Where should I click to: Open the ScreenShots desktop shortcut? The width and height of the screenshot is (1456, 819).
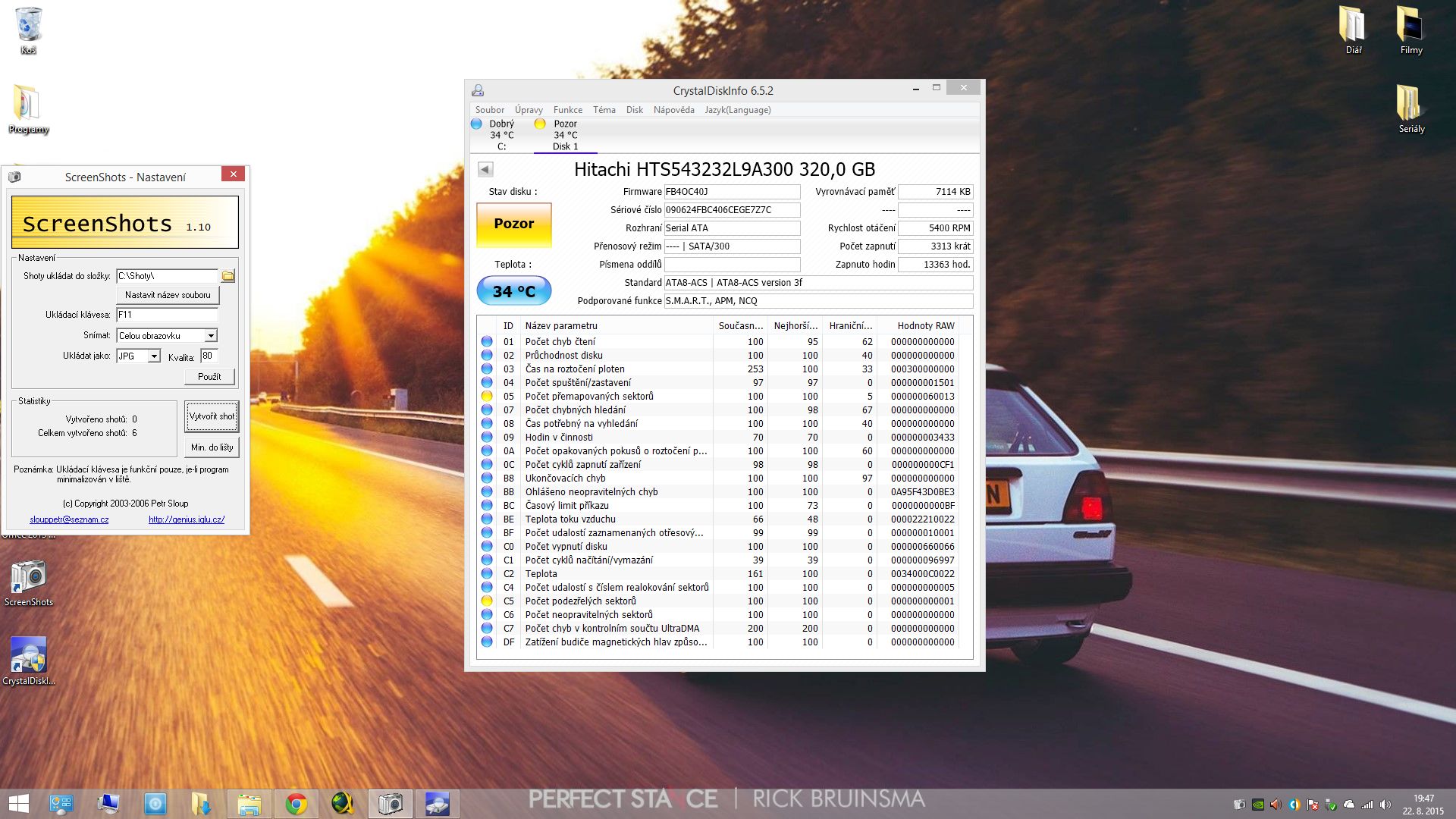tap(28, 584)
